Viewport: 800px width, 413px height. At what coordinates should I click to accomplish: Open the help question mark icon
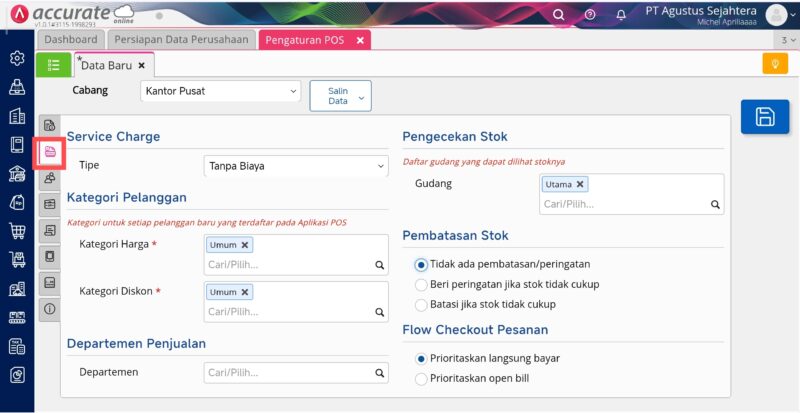click(x=590, y=14)
